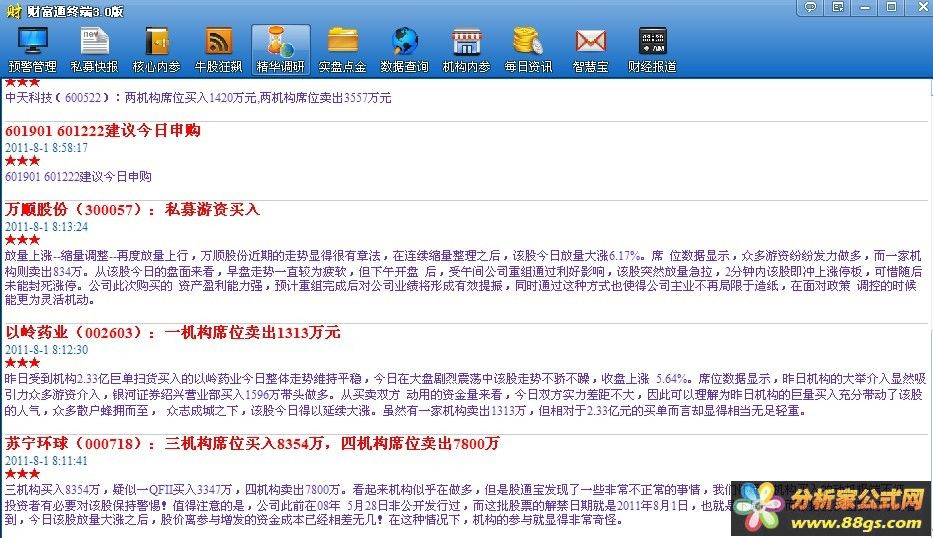Maximize the 财富通终端 window
The image size is (933, 538).
point(891,7)
